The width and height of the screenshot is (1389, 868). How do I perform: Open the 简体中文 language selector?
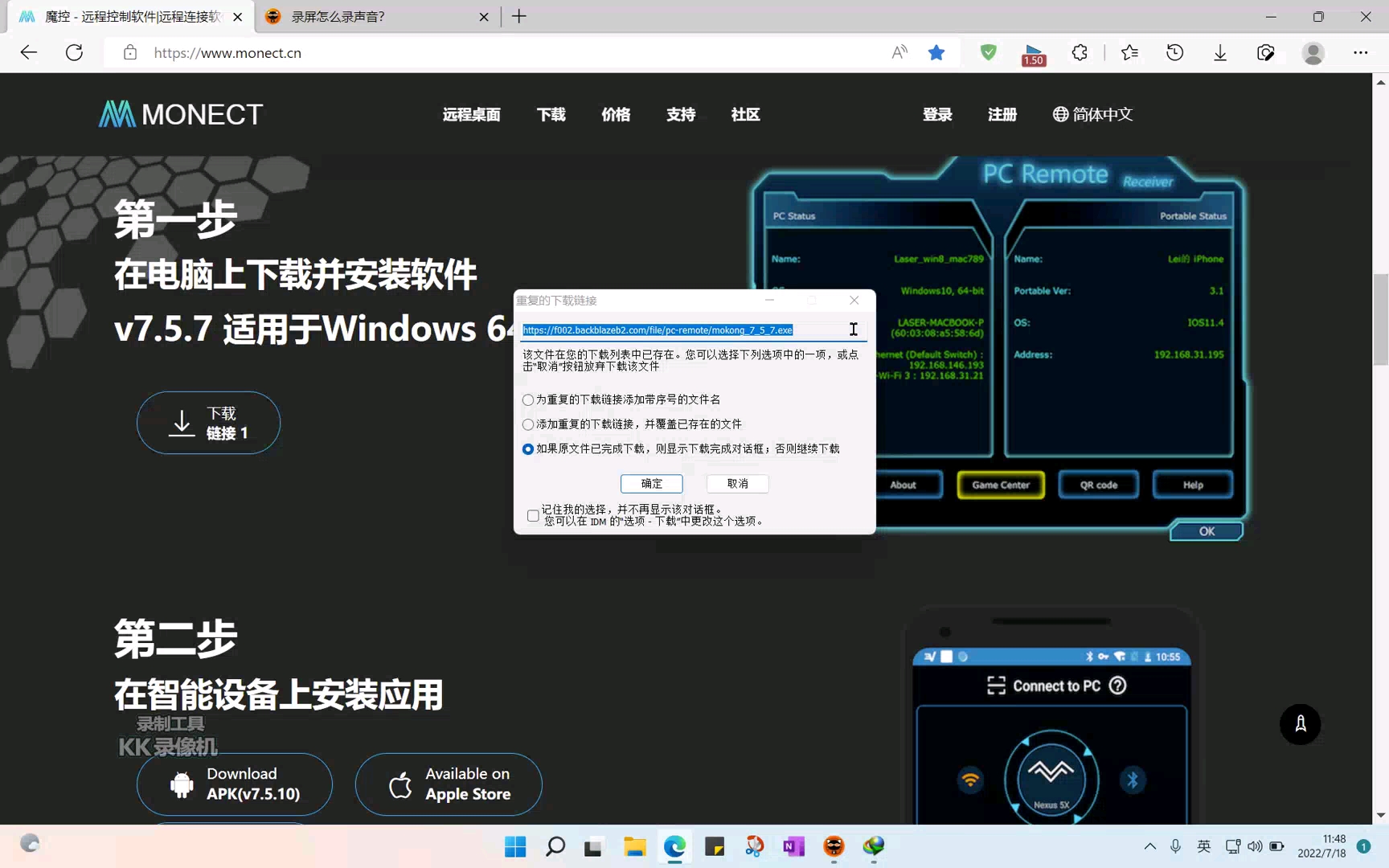(x=1092, y=115)
